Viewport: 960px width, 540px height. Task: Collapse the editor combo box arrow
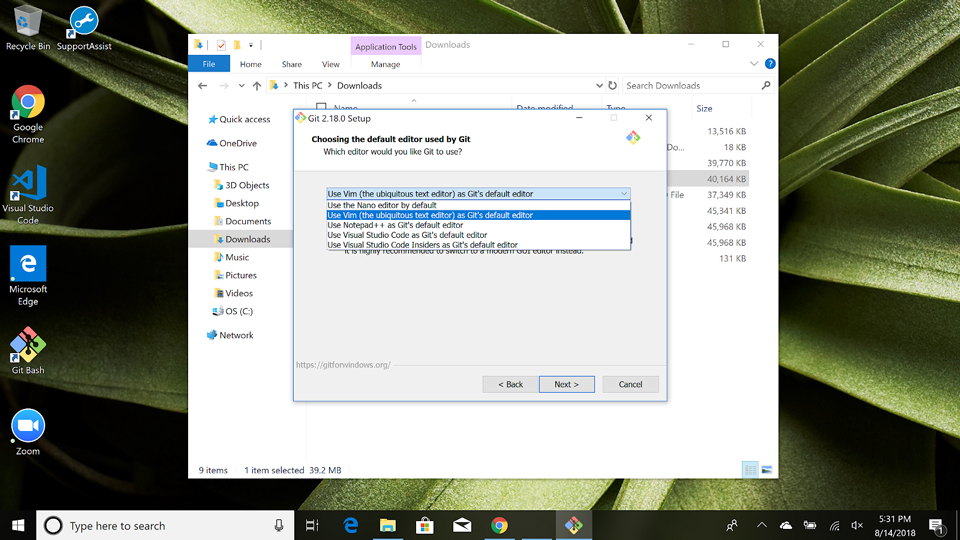pyautogui.click(x=624, y=193)
